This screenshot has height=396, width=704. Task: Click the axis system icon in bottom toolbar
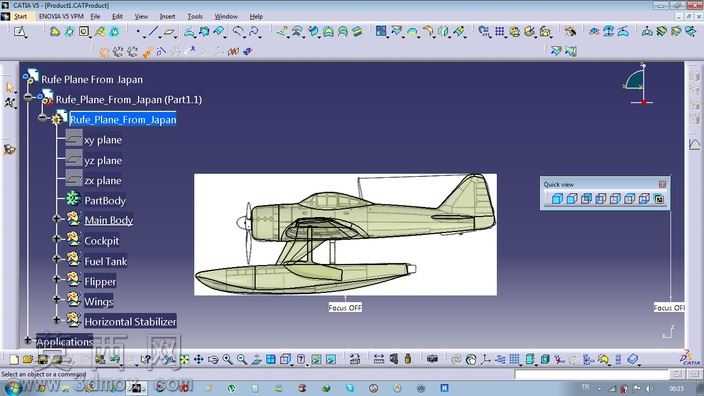(x=486, y=359)
